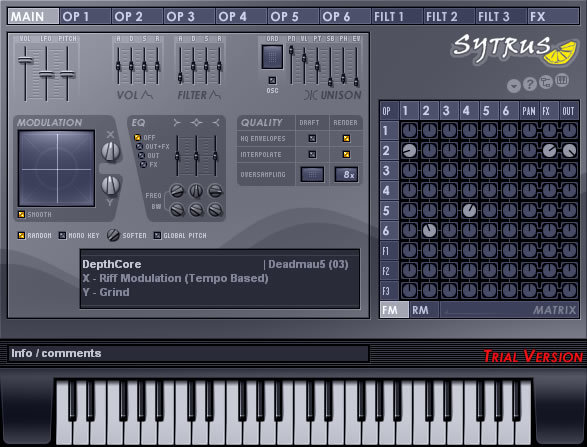Screen dimensions: 587x447
Task: Open the options dropdown arrow icon under logo
Action: [x=514, y=86]
